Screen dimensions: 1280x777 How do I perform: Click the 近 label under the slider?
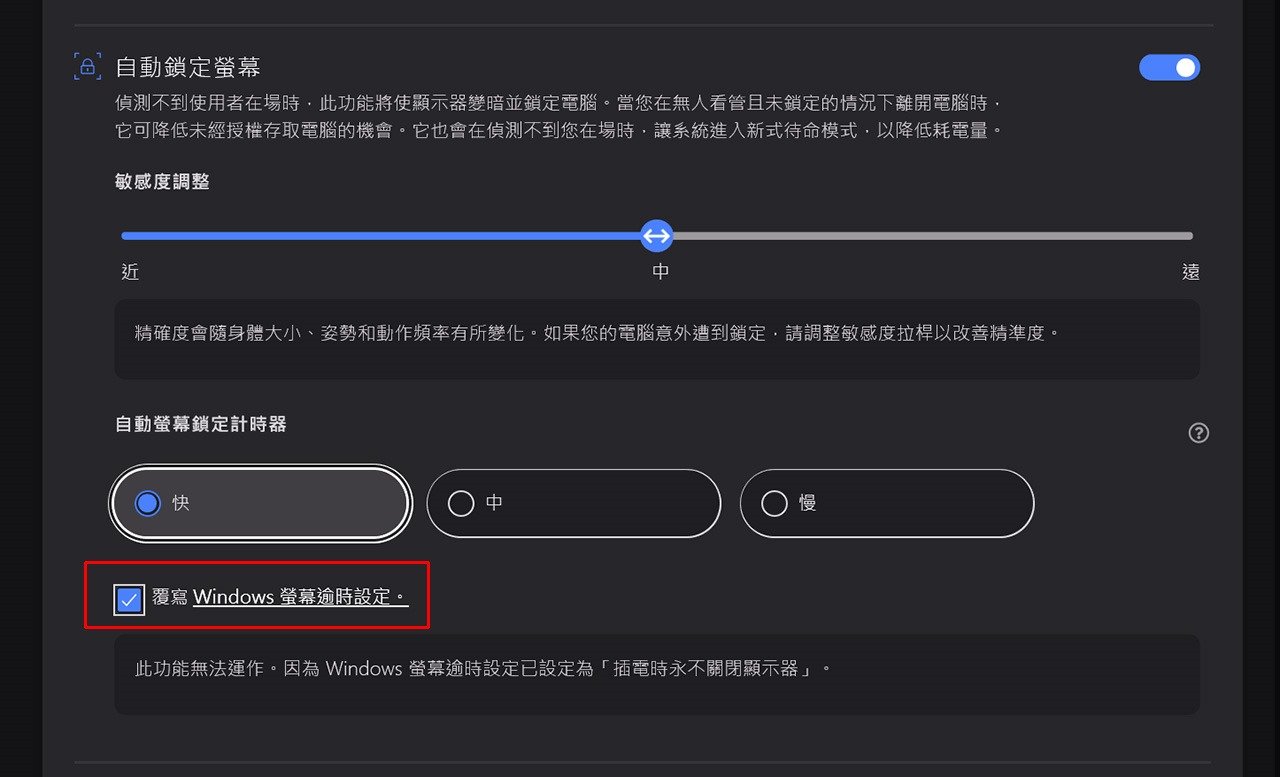click(130, 272)
